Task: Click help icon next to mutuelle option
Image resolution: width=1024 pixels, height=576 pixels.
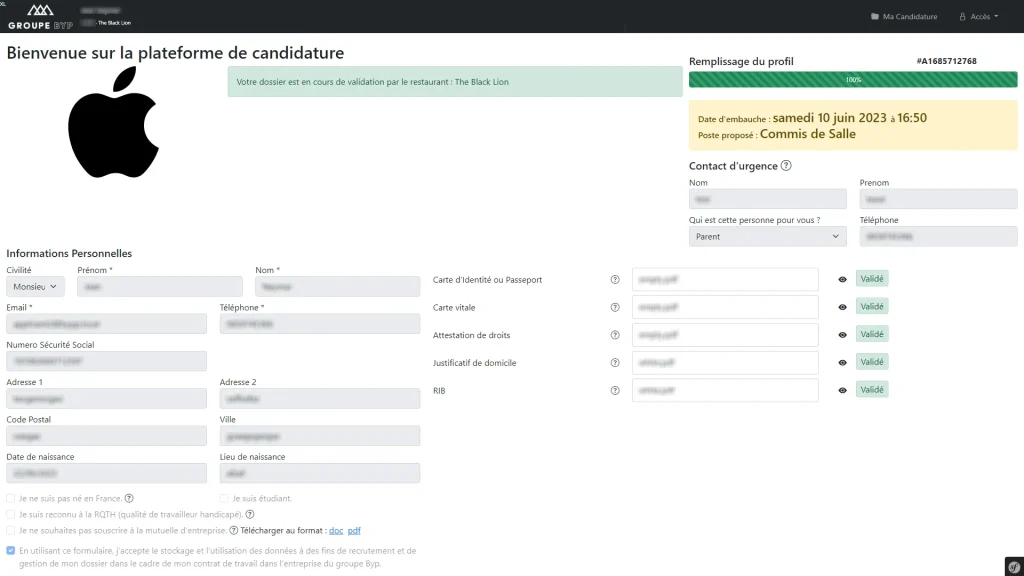Action: [x=233, y=530]
